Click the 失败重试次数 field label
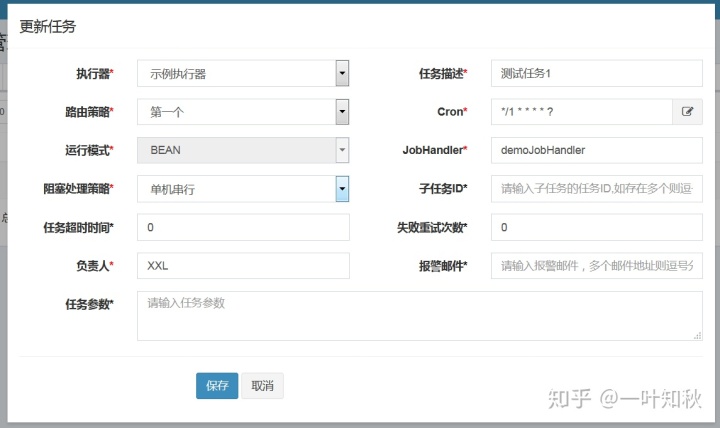The width and height of the screenshot is (720, 428). tap(432, 227)
